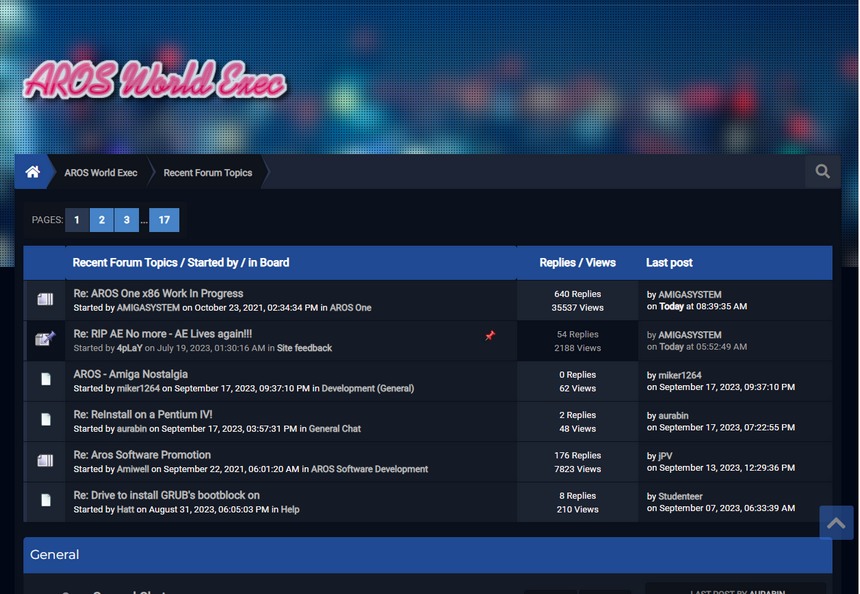Click the Amiga Nostalgia topic page icon
Image resolution: width=860 pixels, height=594 pixels.
click(45, 380)
